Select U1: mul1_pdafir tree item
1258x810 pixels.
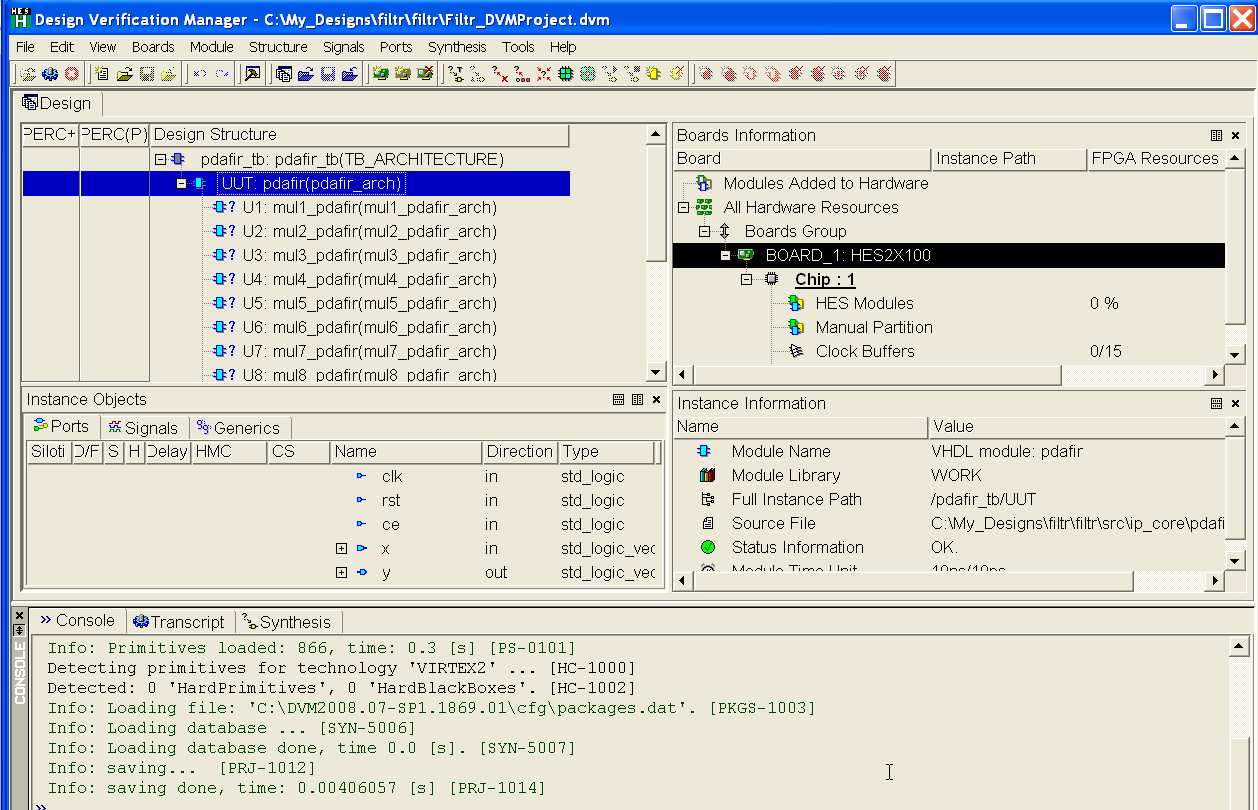(369, 207)
